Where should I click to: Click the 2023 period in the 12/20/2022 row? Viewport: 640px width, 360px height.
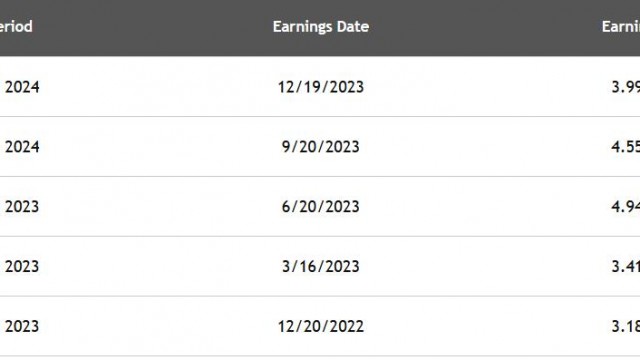click(x=22, y=327)
